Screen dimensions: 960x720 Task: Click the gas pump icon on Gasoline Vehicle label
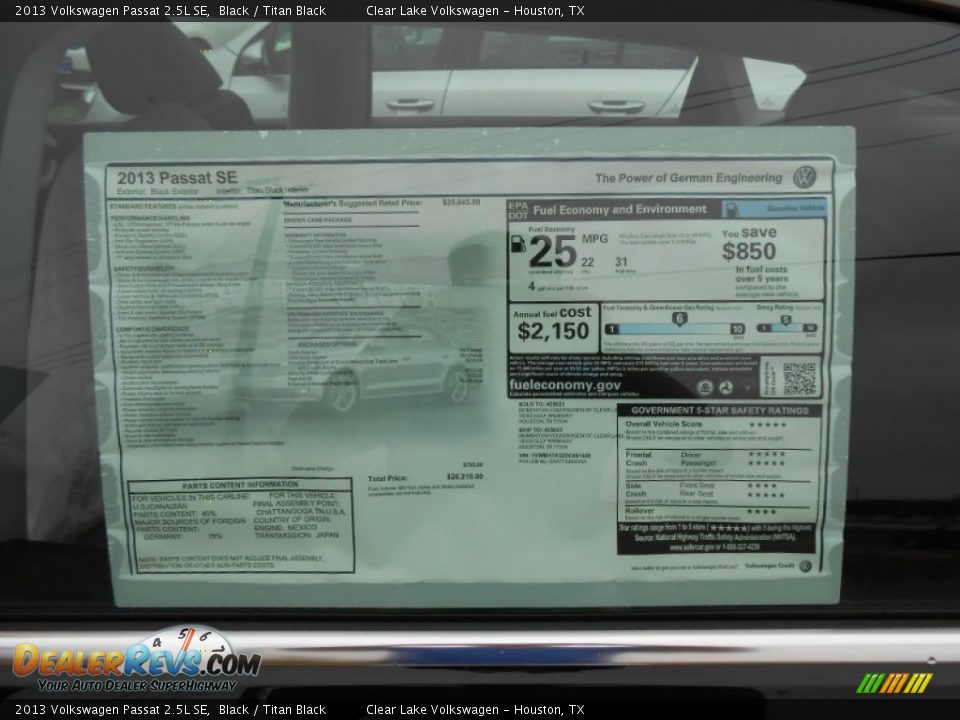pos(732,209)
